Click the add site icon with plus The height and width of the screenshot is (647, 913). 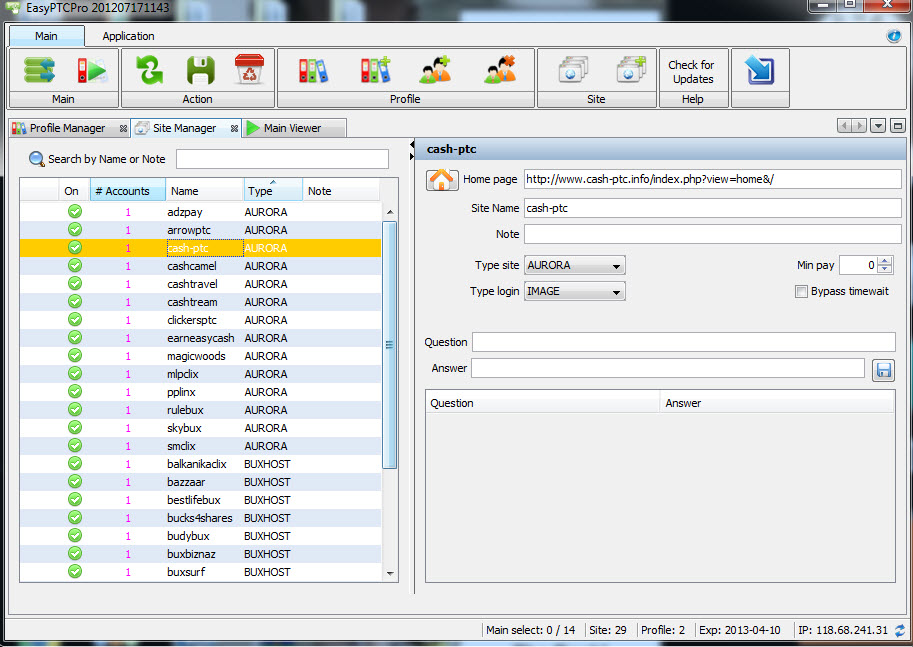pos(632,69)
